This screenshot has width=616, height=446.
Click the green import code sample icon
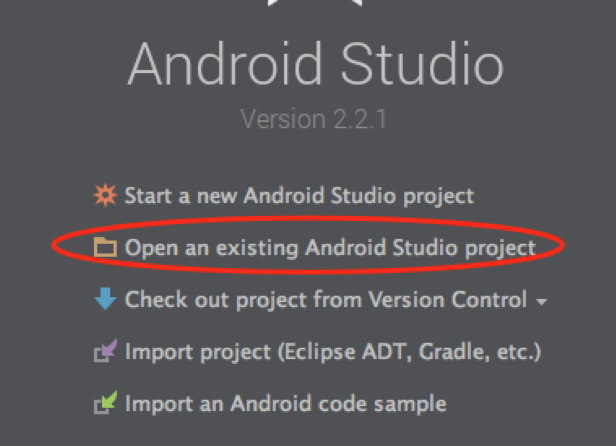(105, 402)
